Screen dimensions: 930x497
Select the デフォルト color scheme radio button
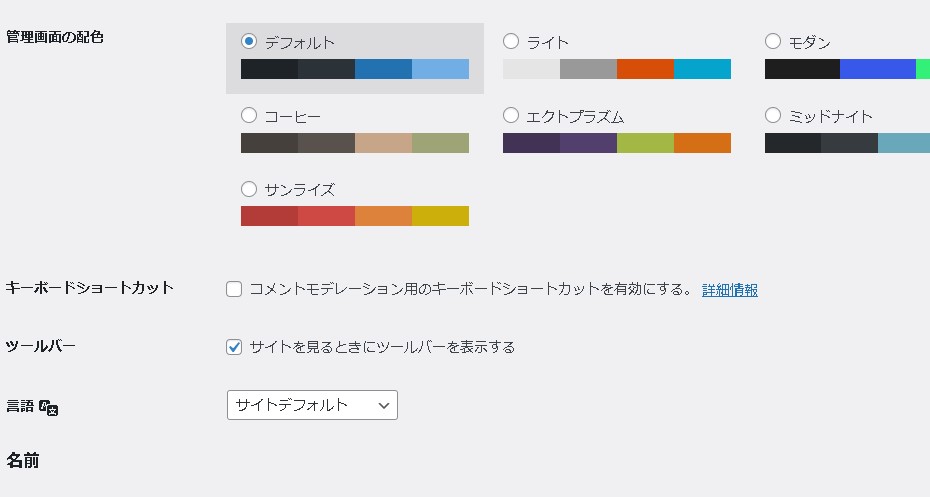(249, 42)
